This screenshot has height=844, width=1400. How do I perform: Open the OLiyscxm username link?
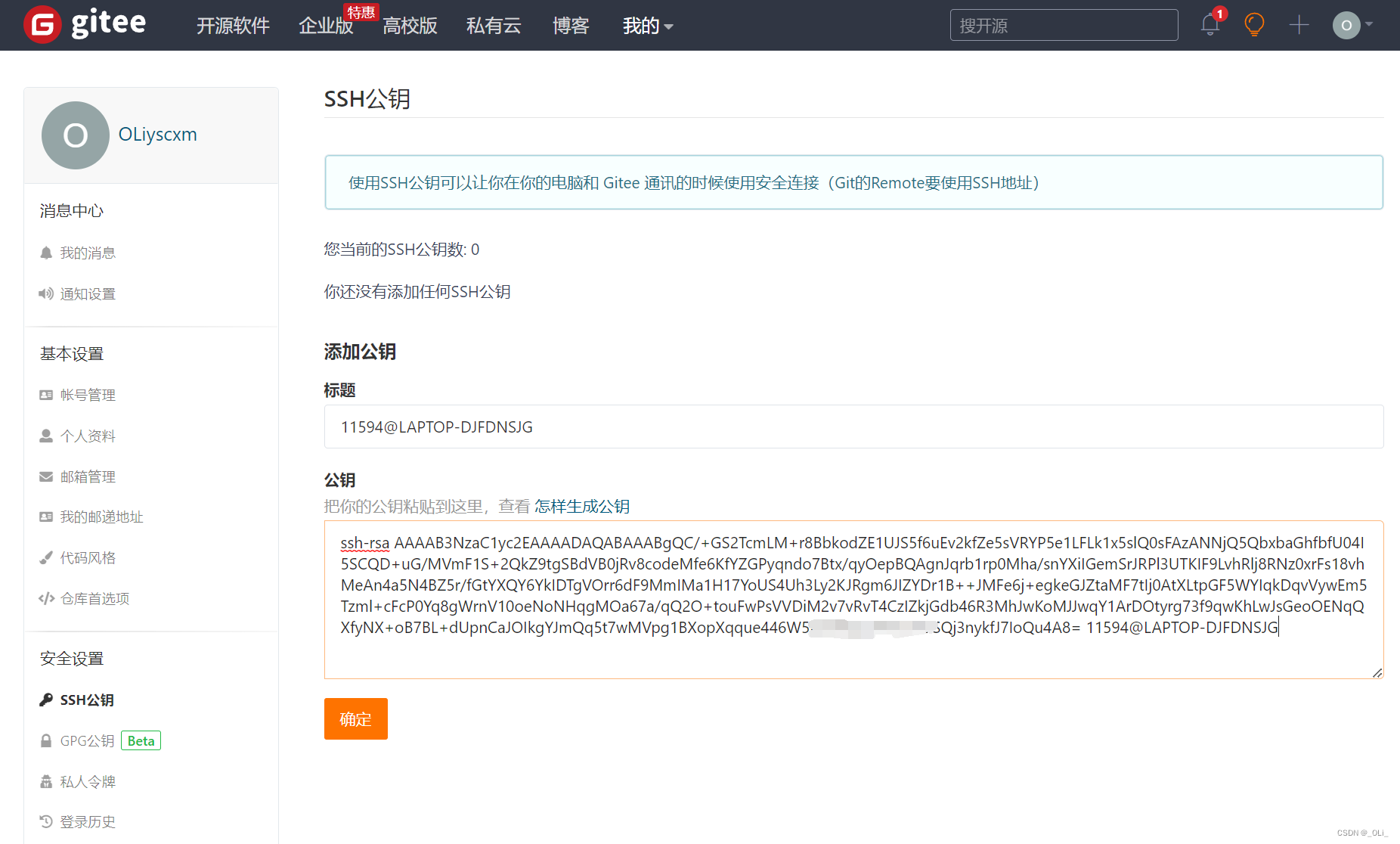click(x=157, y=135)
